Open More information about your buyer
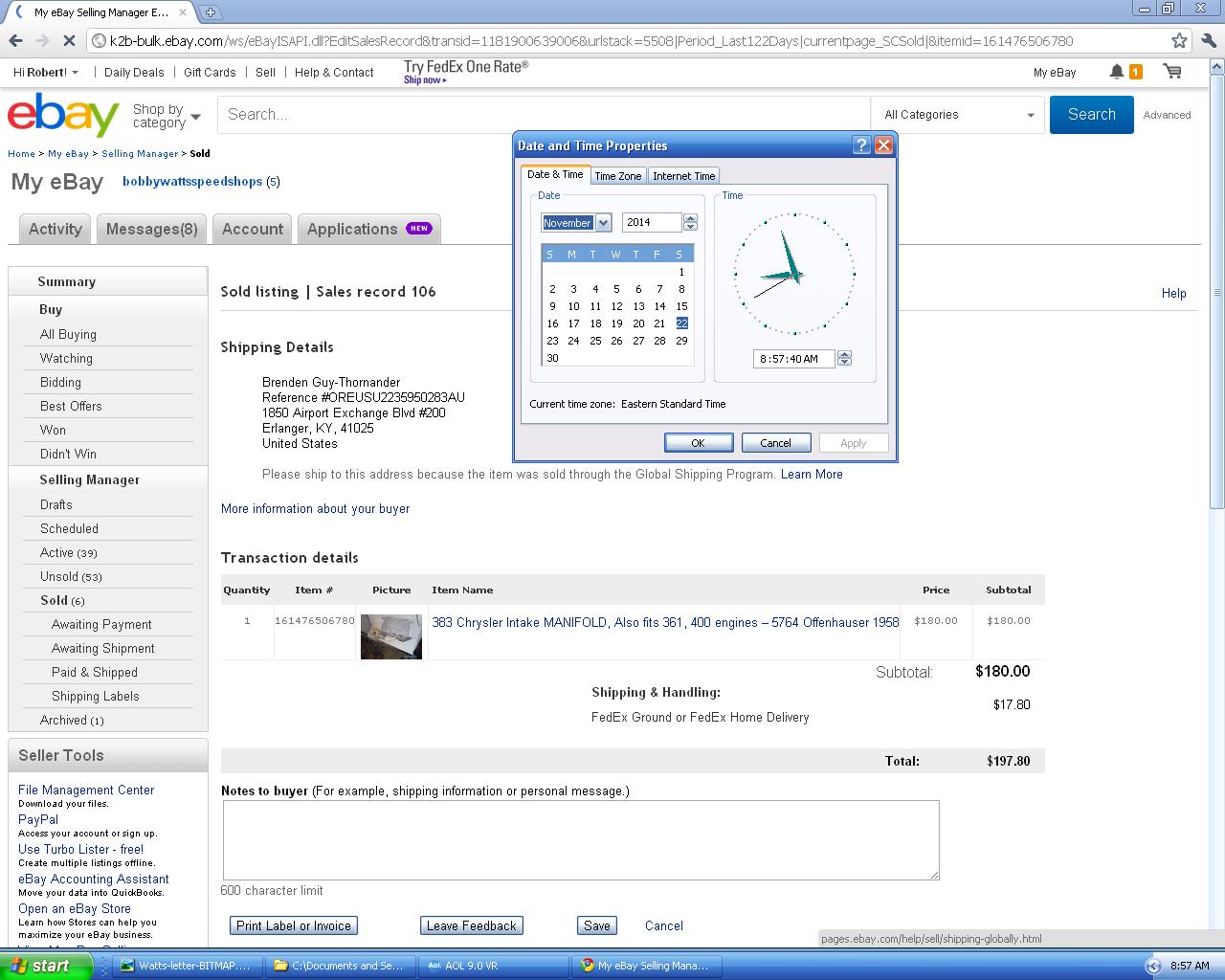Image resolution: width=1225 pixels, height=980 pixels. [315, 508]
